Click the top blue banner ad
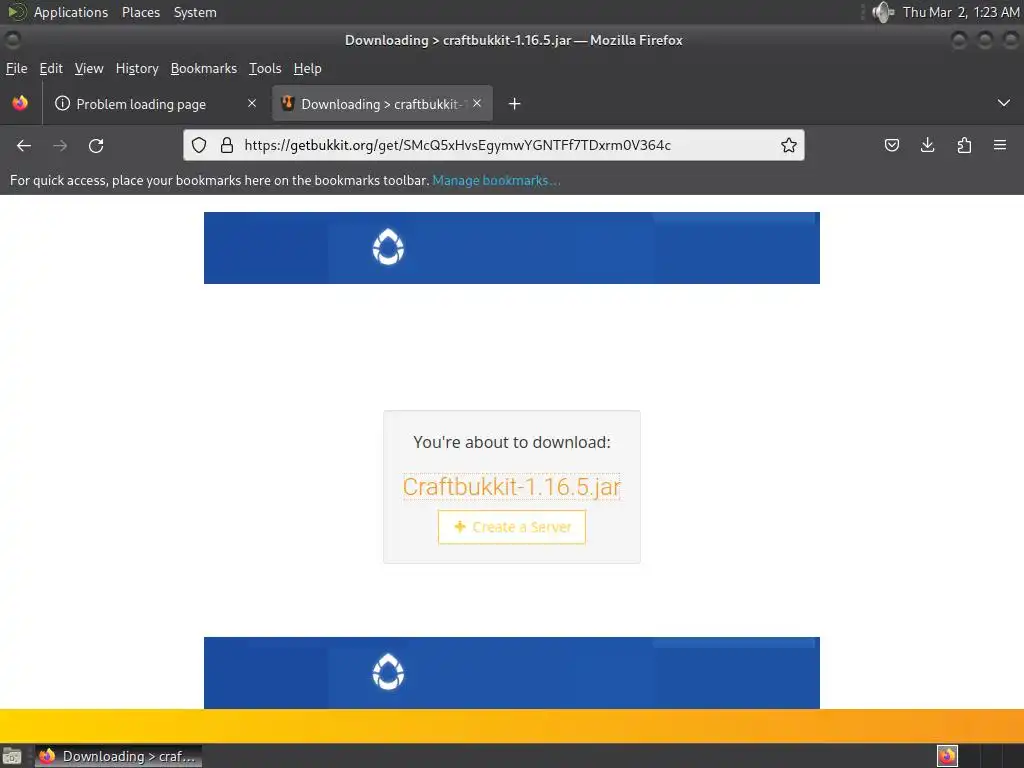This screenshot has height=768, width=1024. 511,248
